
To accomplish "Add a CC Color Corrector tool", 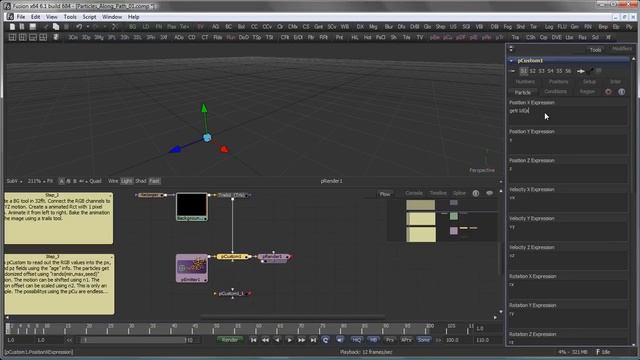I will click(254, 27).
